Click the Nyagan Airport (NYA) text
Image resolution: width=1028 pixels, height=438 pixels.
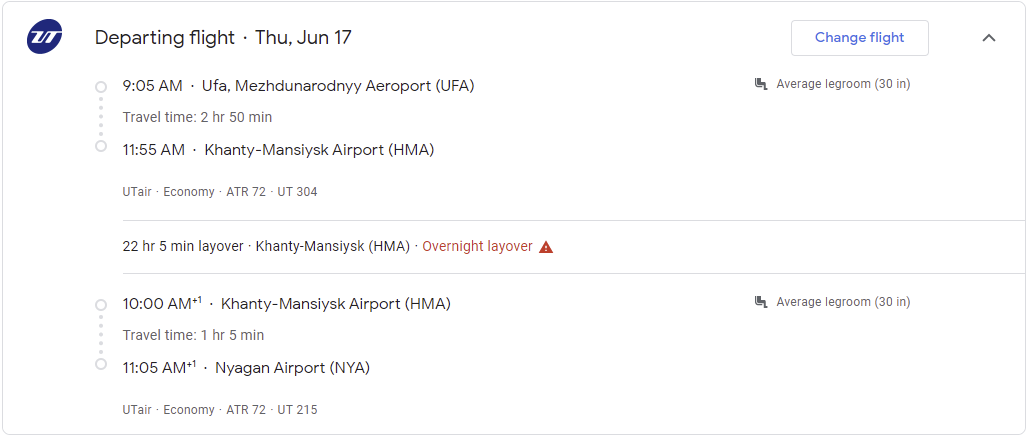(x=292, y=368)
